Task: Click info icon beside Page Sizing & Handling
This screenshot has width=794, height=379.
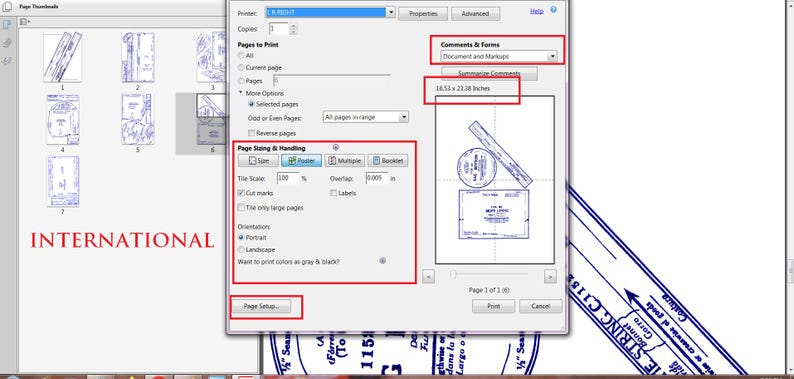Action: (336, 147)
